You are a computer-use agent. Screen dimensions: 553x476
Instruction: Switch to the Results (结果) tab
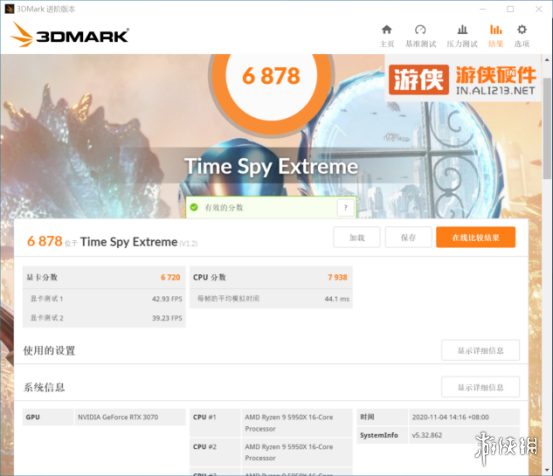pyautogui.click(x=496, y=36)
